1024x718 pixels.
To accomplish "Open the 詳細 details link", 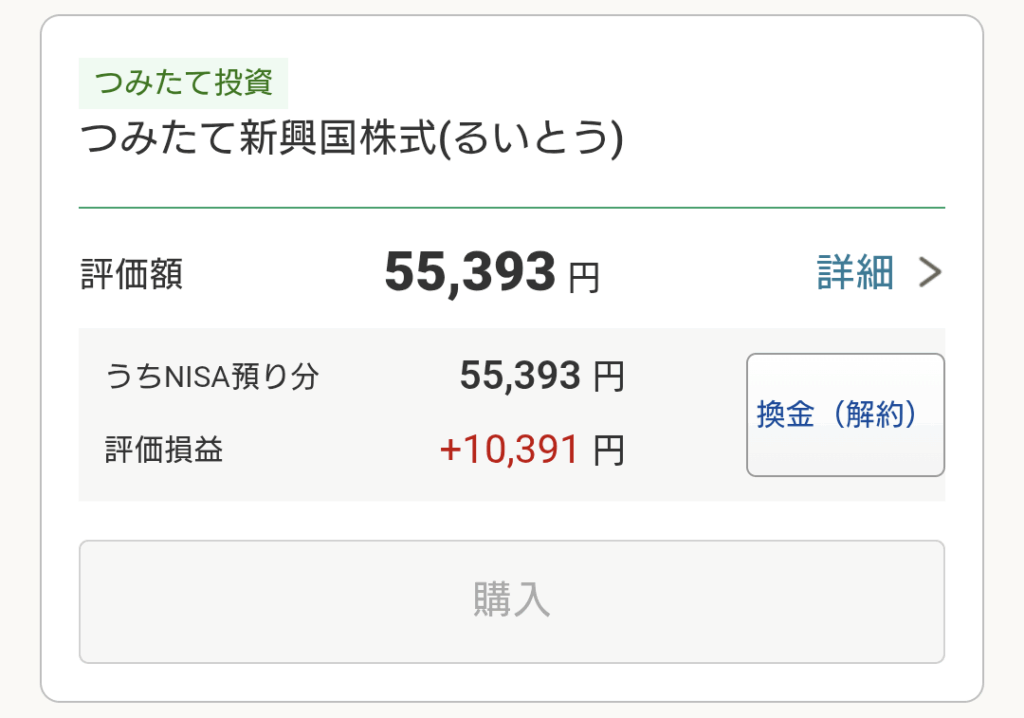I will 855,272.
